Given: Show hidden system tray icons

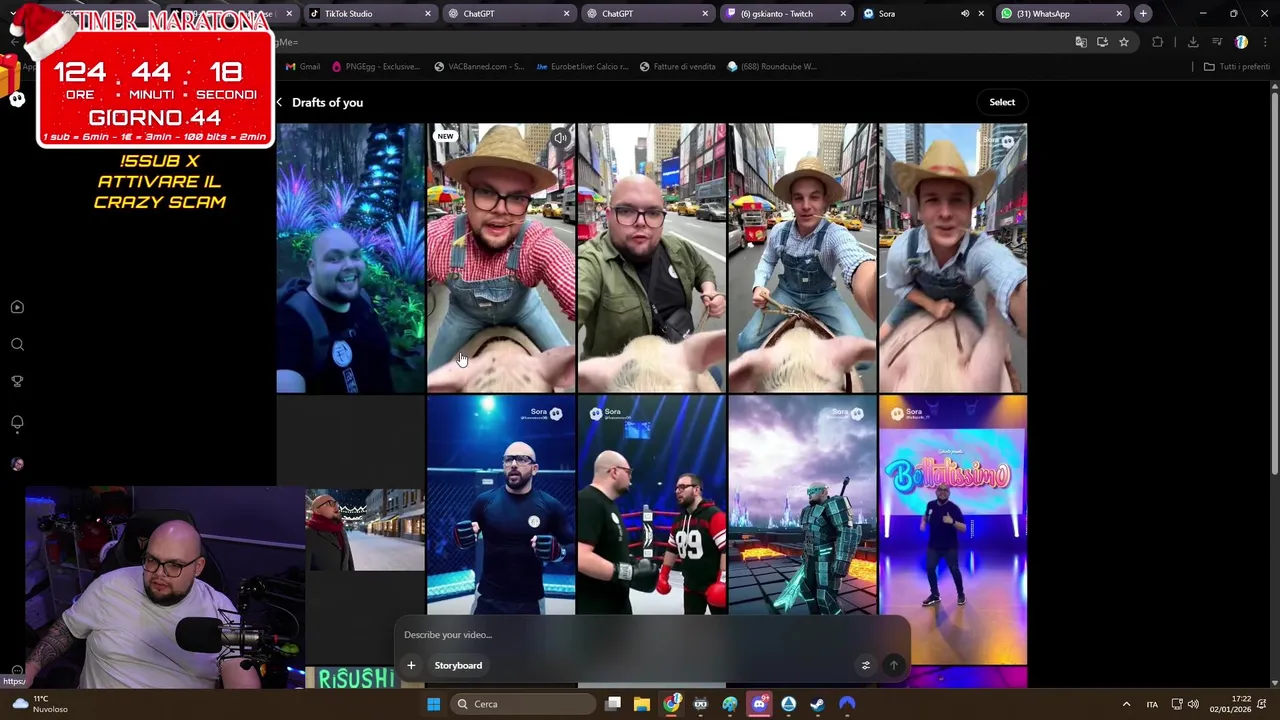Looking at the screenshot, I should coord(1126,704).
